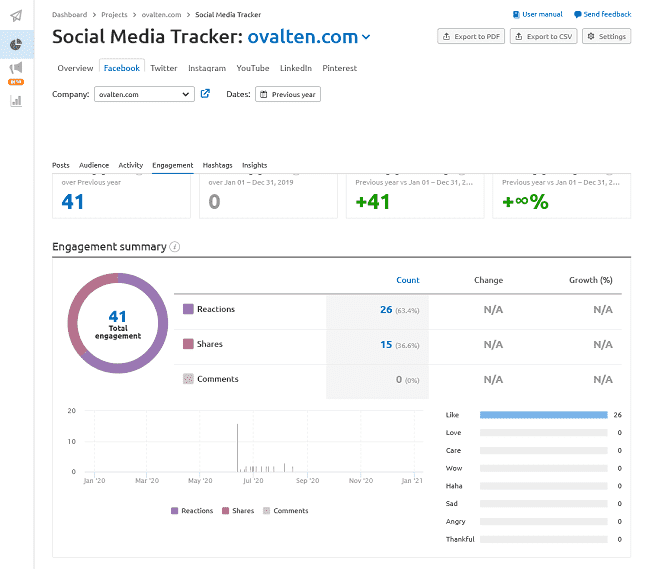
Task: Click the Comments color swatch in table
Action: 188,379
